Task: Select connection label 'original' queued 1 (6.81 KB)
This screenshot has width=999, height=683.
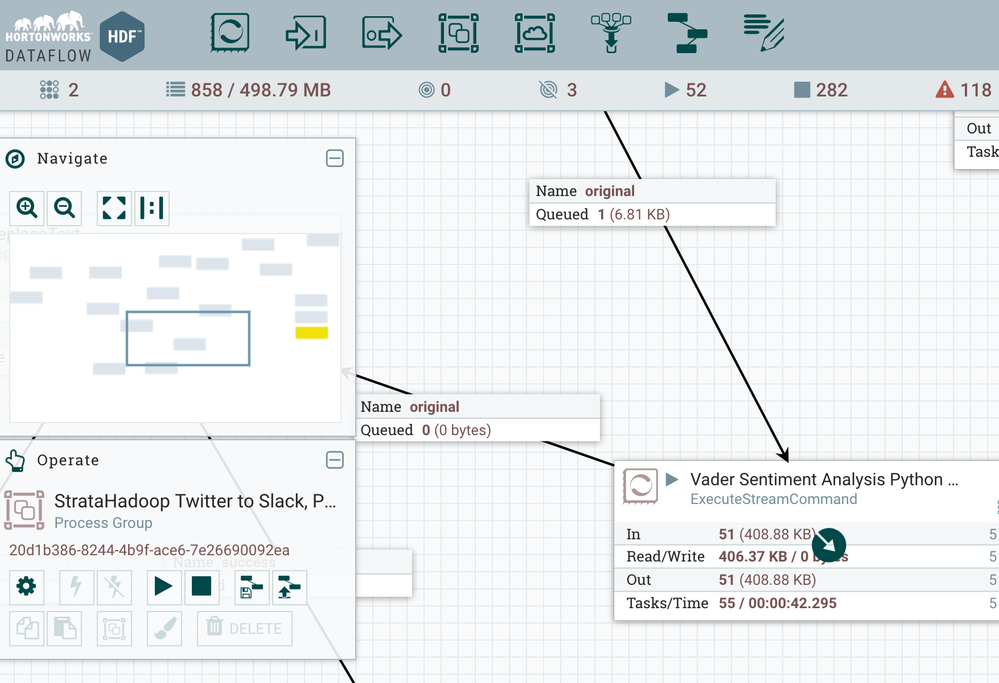Action: coord(652,203)
